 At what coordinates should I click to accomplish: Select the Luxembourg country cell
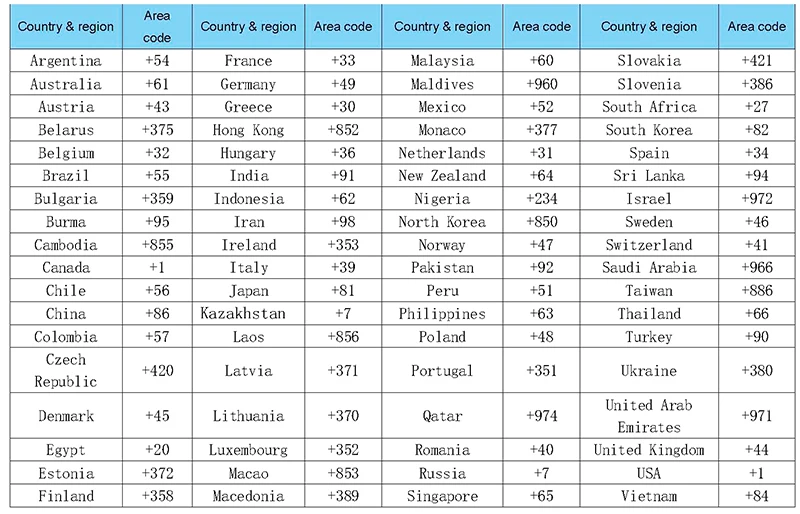click(x=248, y=450)
